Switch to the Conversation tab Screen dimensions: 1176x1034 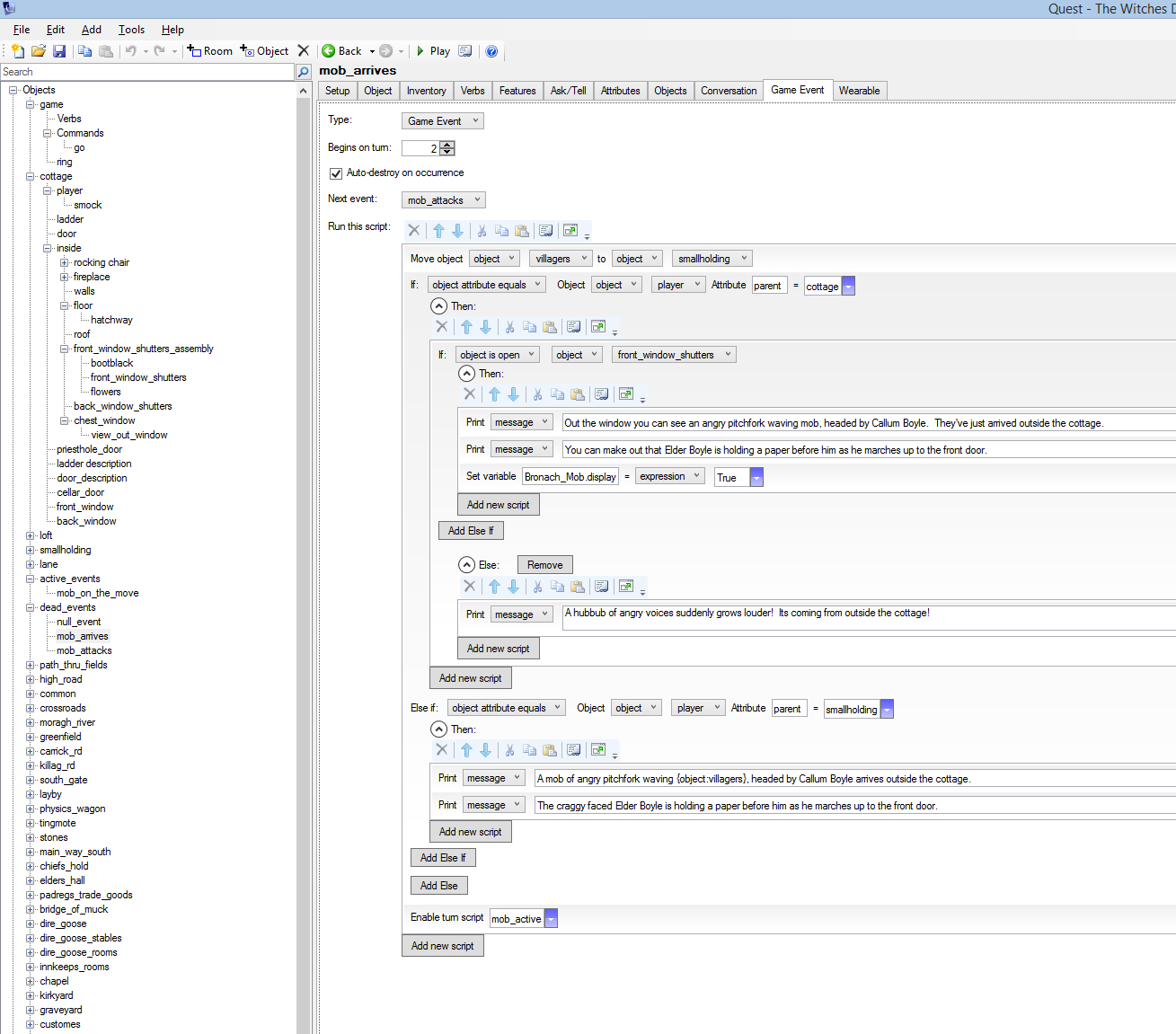pyautogui.click(x=728, y=91)
